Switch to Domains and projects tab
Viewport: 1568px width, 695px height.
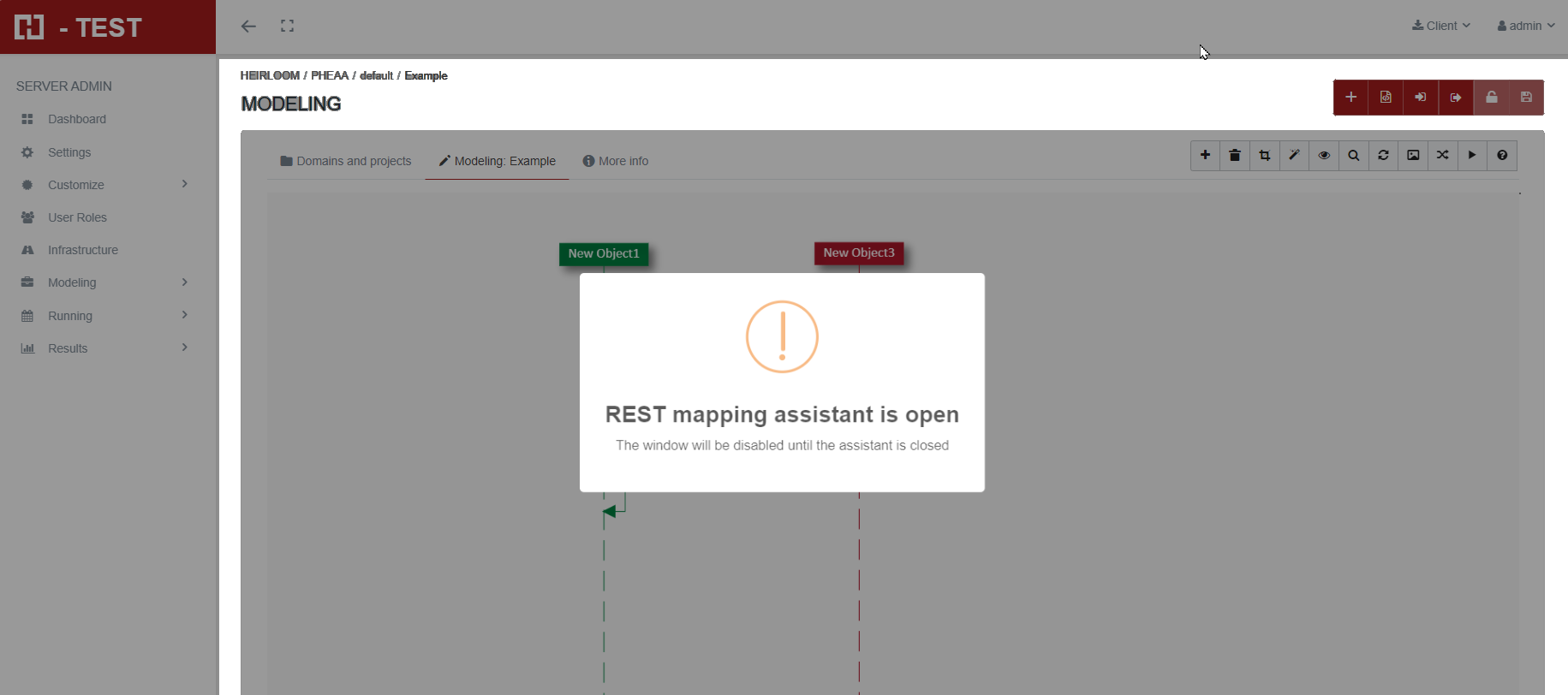point(346,161)
